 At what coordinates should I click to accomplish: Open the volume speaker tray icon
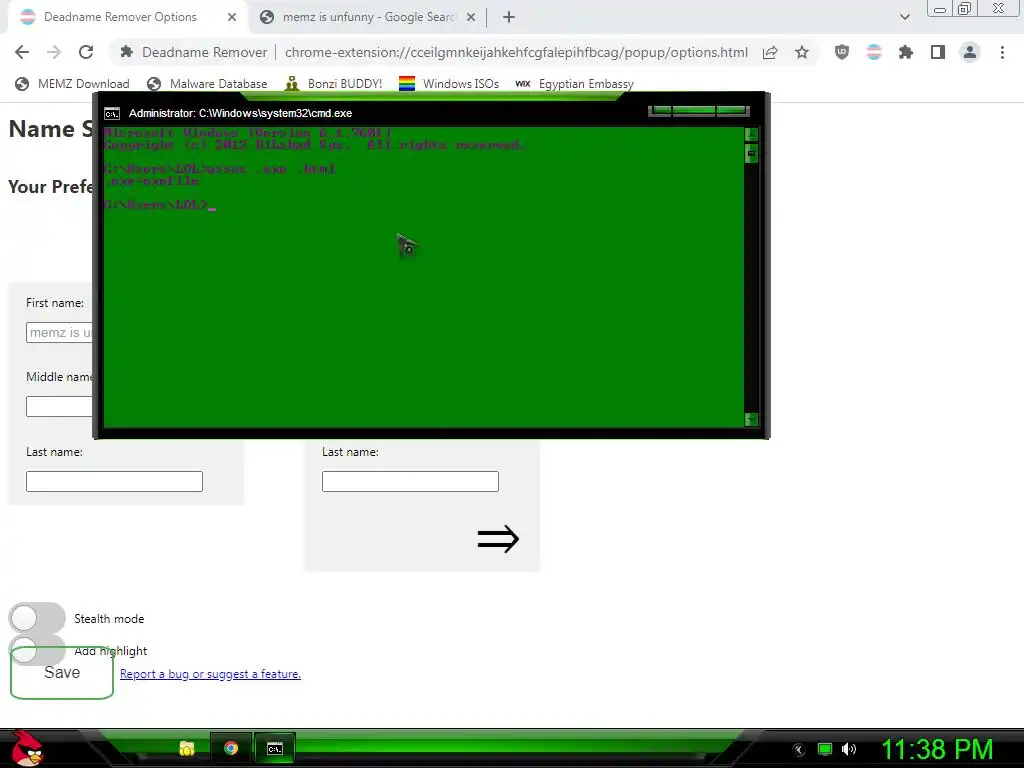(x=849, y=749)
